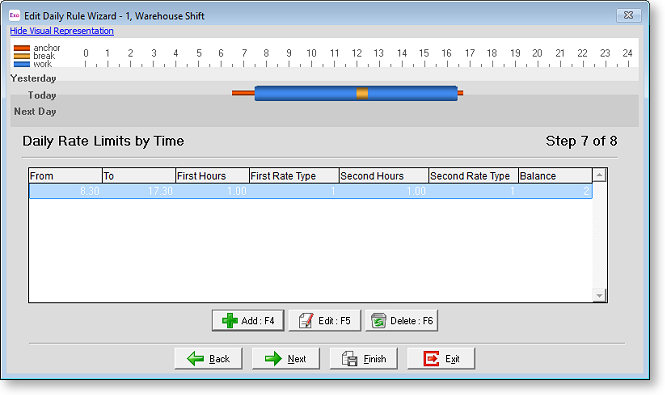
Task: Click the orange break segment on Today bar
Action: coord(362,93)
